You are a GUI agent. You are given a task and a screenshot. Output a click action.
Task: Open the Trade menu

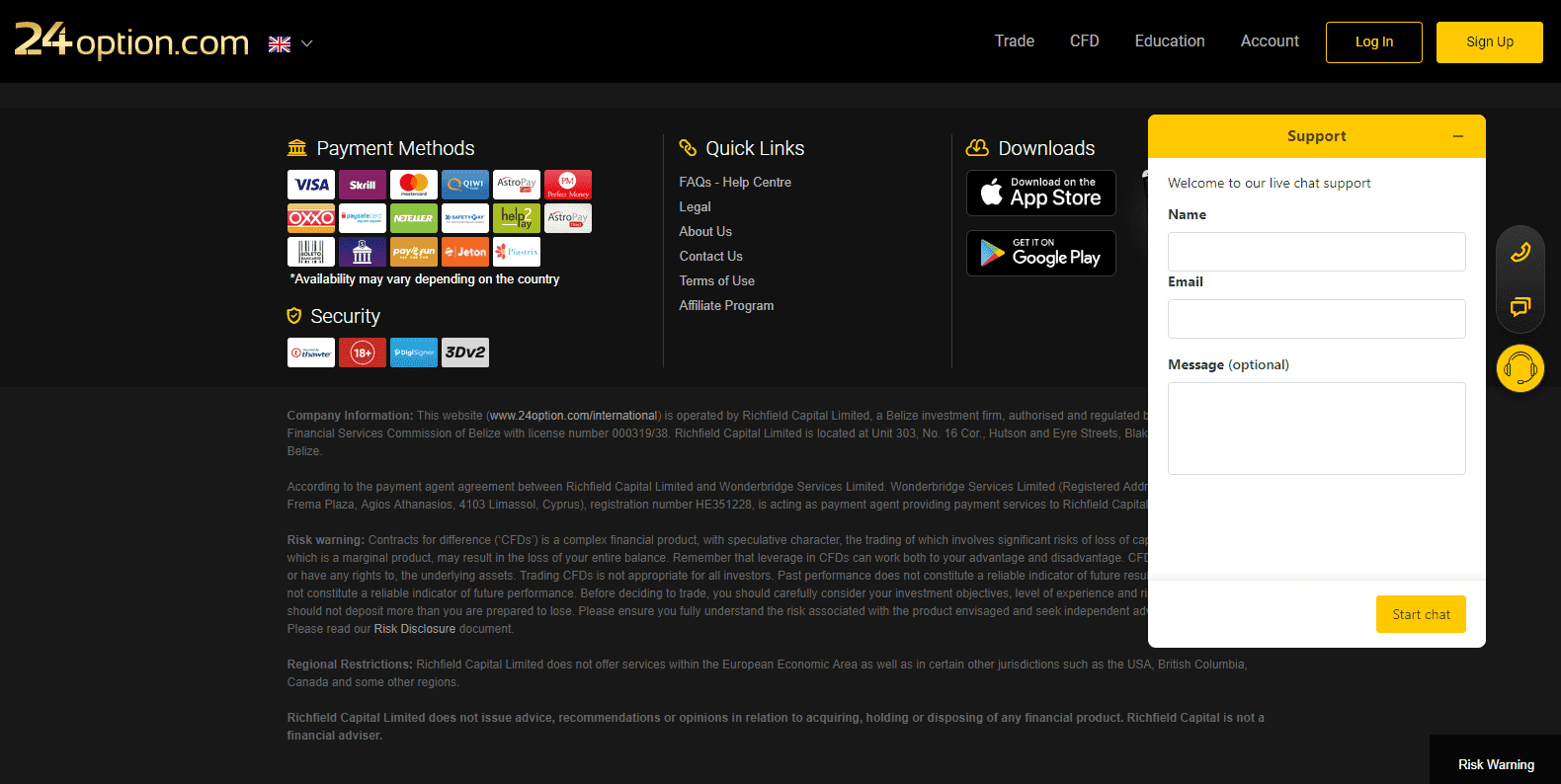click(x=1015, y=40)
